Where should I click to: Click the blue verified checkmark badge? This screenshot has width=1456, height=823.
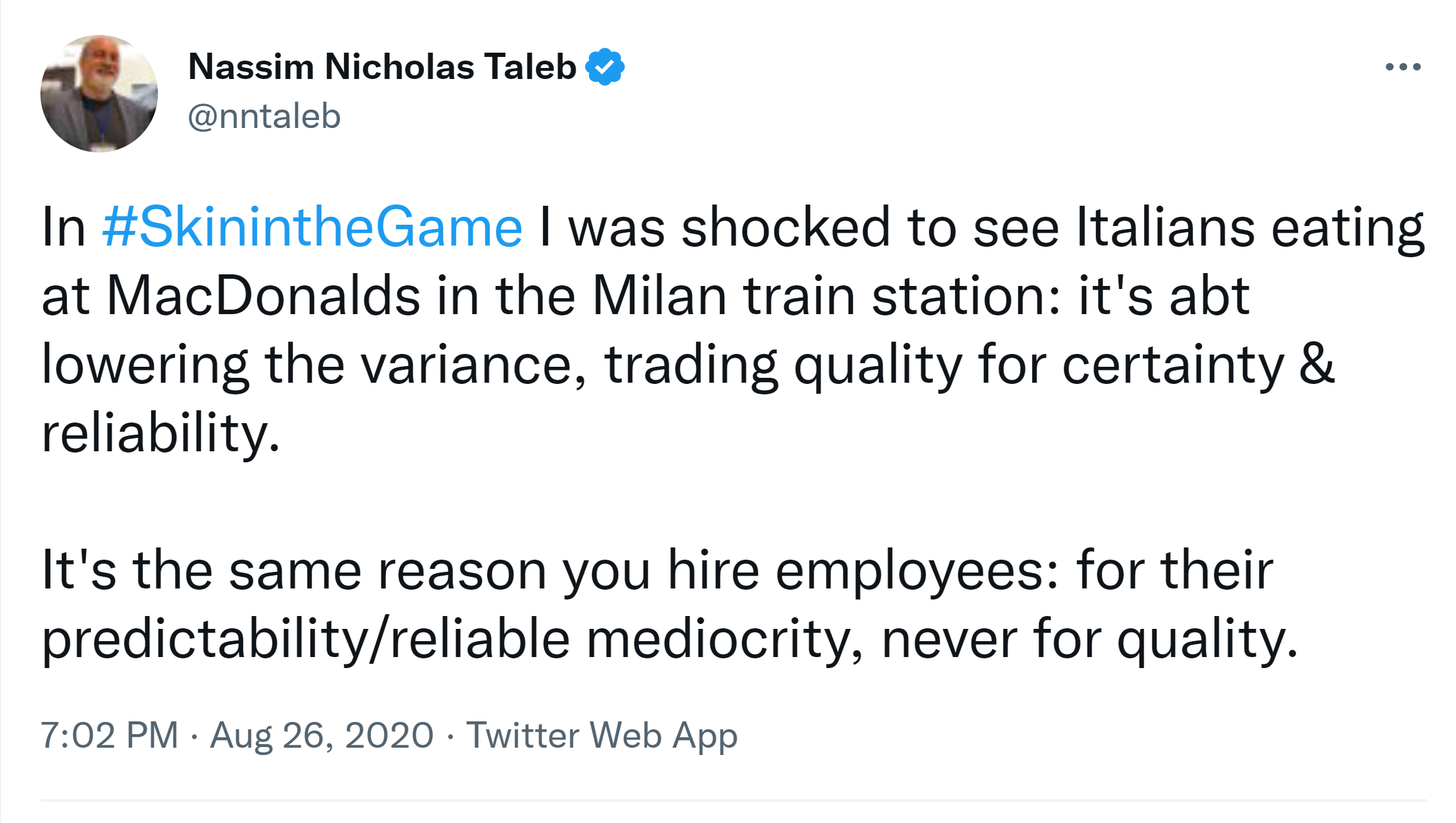[x=604, y=67]
